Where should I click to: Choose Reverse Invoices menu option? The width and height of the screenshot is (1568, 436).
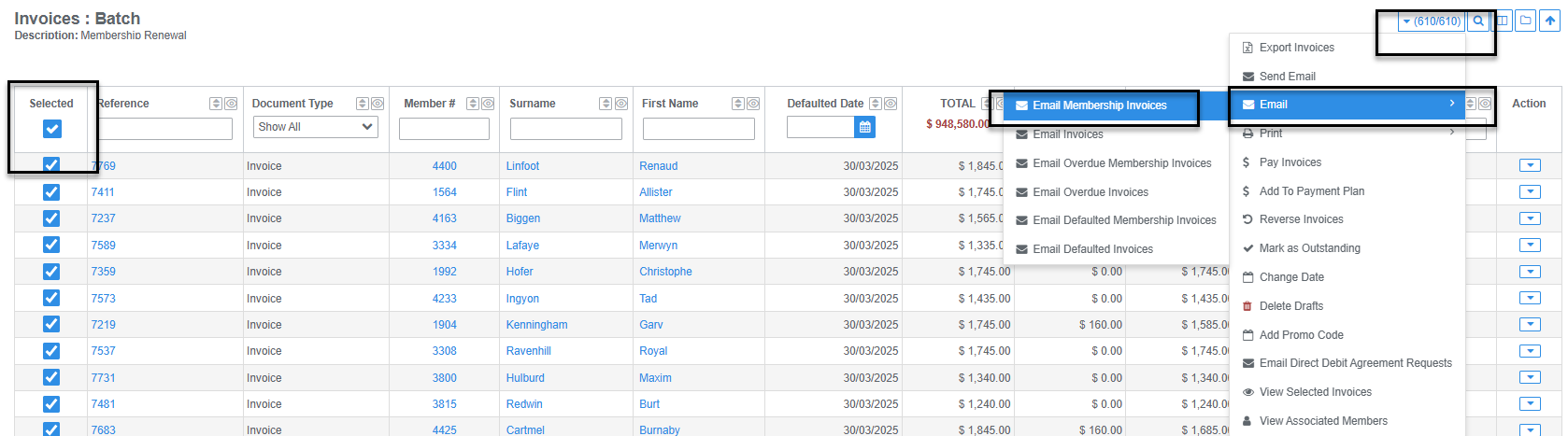pyautogui.click(x=1347, y=219)
